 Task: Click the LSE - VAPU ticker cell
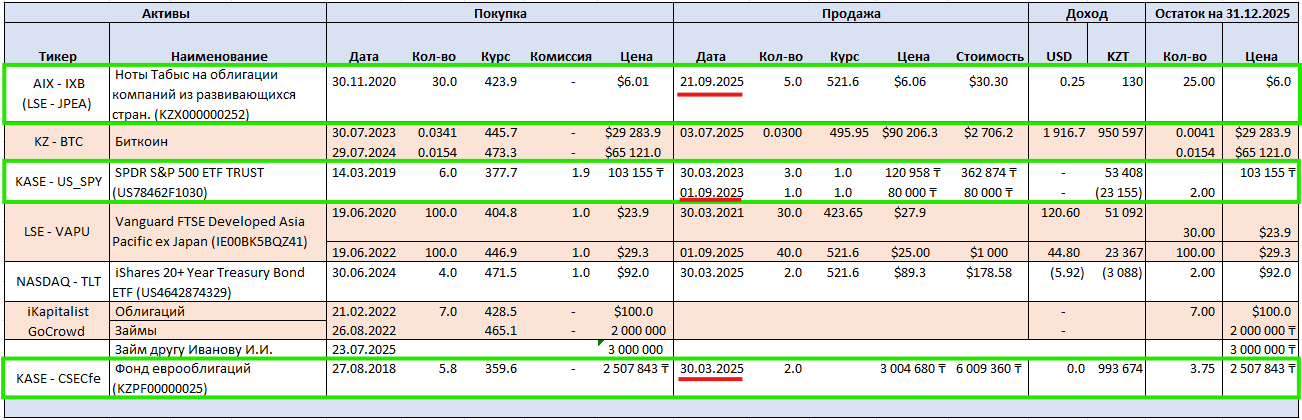[x=57, y=231]
